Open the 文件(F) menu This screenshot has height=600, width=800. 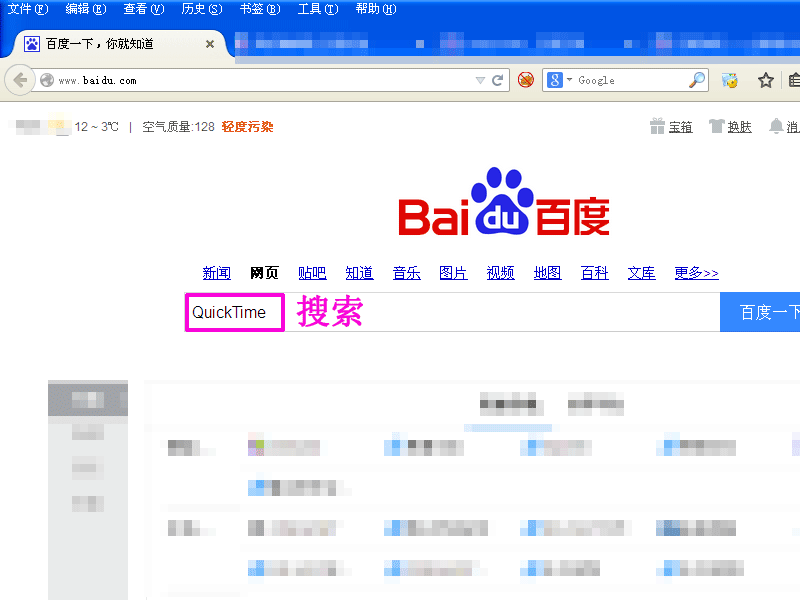[x=28, y=9]
